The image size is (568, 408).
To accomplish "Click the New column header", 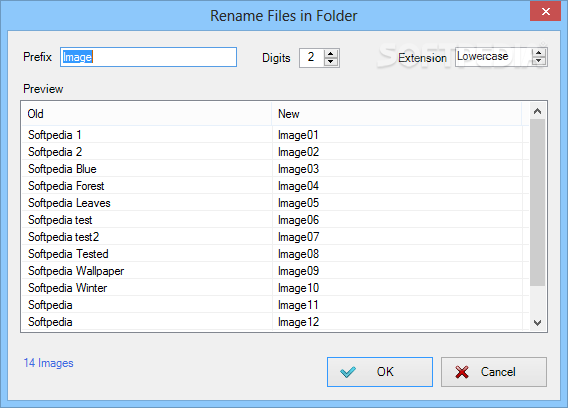I will 397,114.
